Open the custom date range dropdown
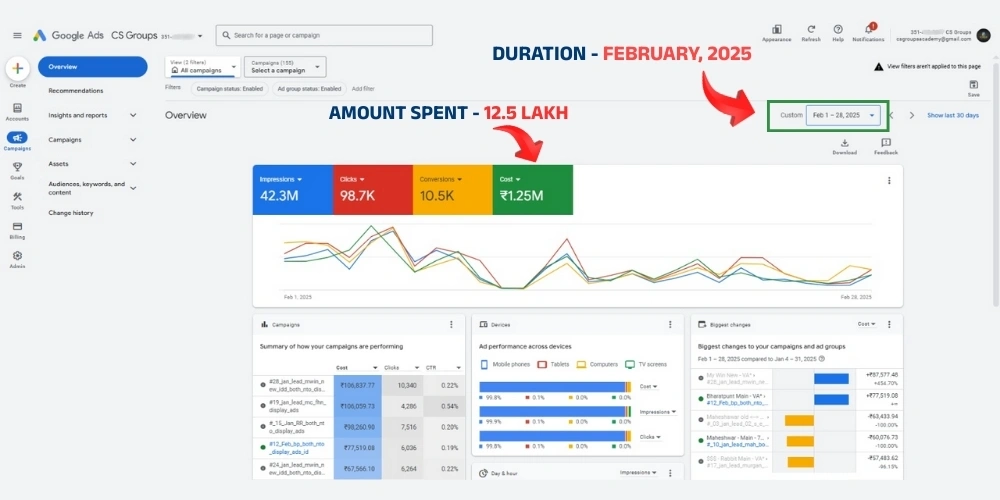Image resolution: width=1000 pixels, height=500 pixels. (843, 115)
